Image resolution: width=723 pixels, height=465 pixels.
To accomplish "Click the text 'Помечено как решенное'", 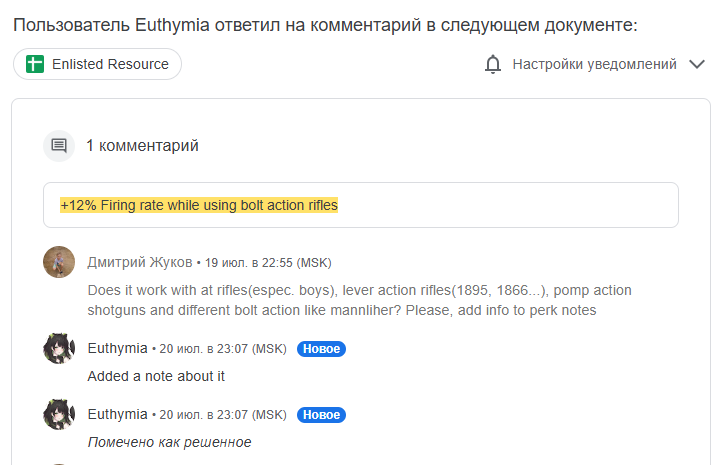I will 169,442.
